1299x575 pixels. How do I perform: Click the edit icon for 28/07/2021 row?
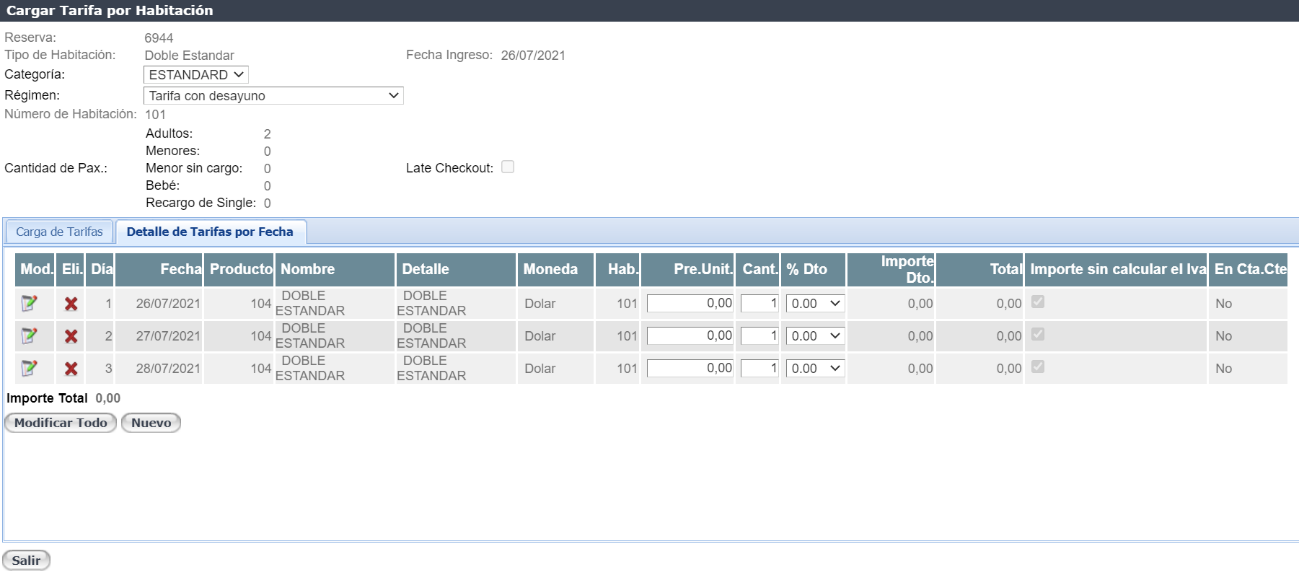[30, 368]
